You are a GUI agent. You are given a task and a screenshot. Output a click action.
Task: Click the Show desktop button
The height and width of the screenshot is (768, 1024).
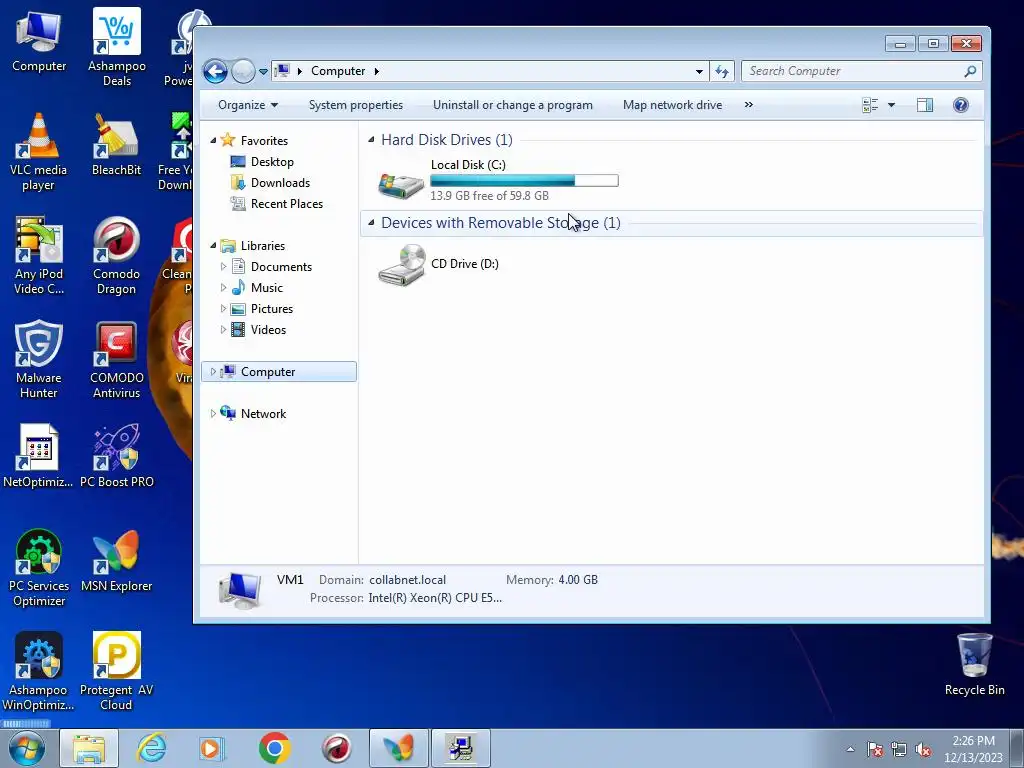pos(1017,749)
